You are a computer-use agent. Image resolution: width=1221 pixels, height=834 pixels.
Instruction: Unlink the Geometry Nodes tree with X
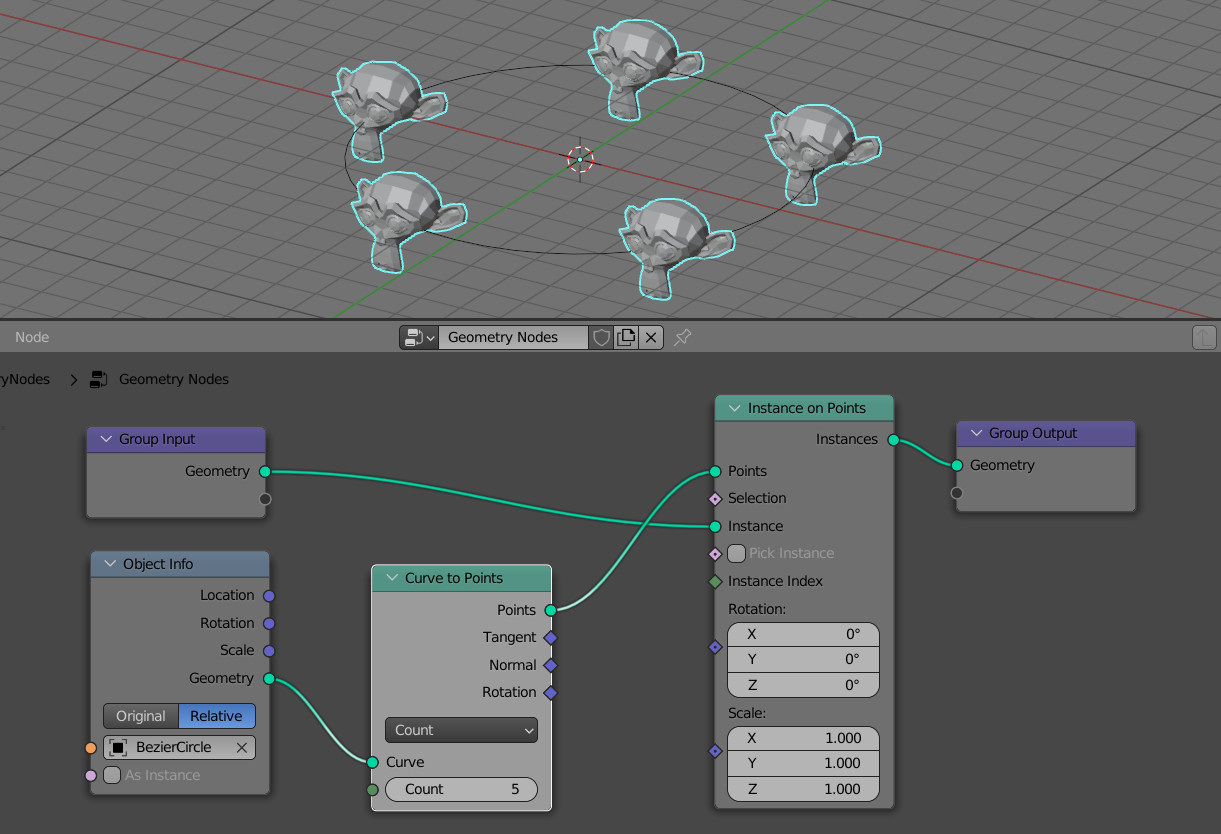651,337
